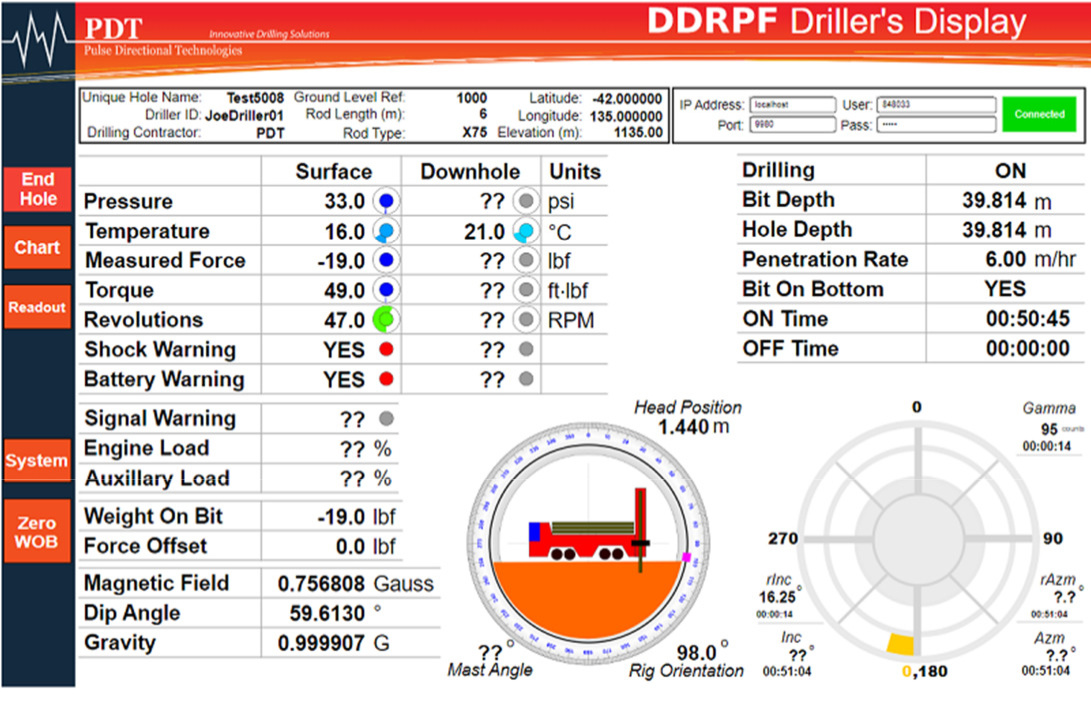Image resolution: width=1091 pixels, height=718 pixels.
Task: Click Weight On Bit value -19.0 lbf
Action: tap(356, 517)
